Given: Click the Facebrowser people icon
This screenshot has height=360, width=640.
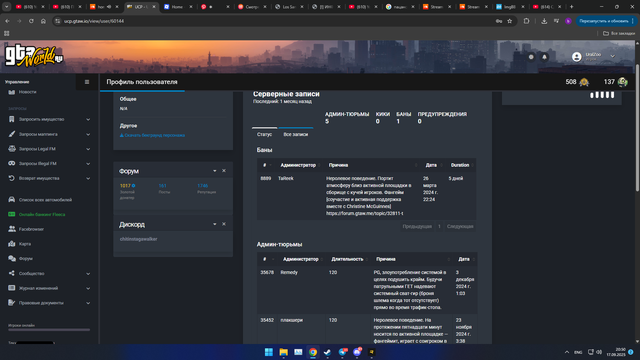Looking at the screenshot, I should (11, 229).
